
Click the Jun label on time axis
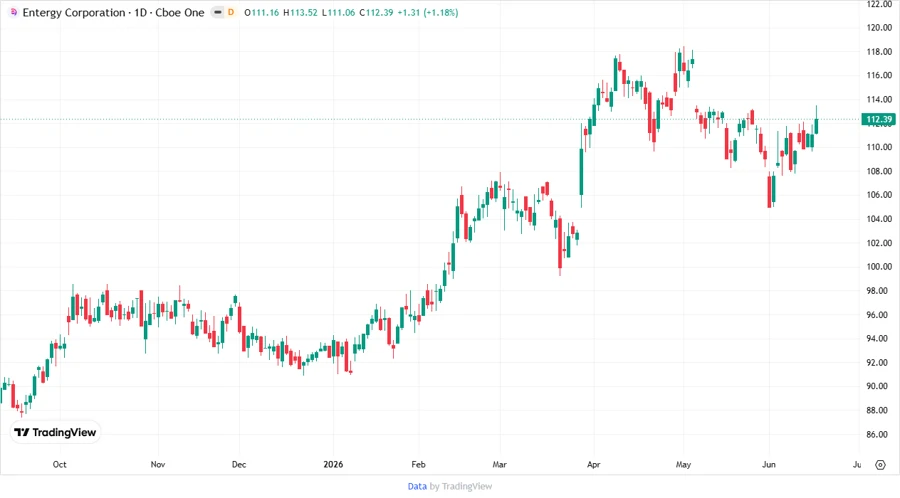(x=769, y=464)
